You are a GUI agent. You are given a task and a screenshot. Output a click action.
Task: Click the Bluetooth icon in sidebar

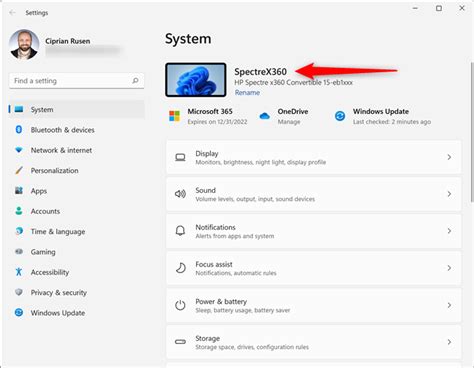(19, 129)
